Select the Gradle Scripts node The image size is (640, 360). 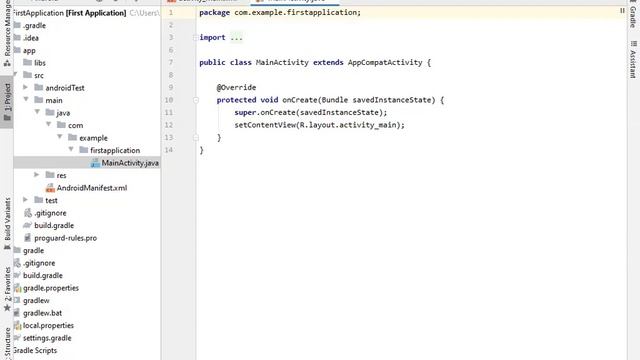pos(35,351)
